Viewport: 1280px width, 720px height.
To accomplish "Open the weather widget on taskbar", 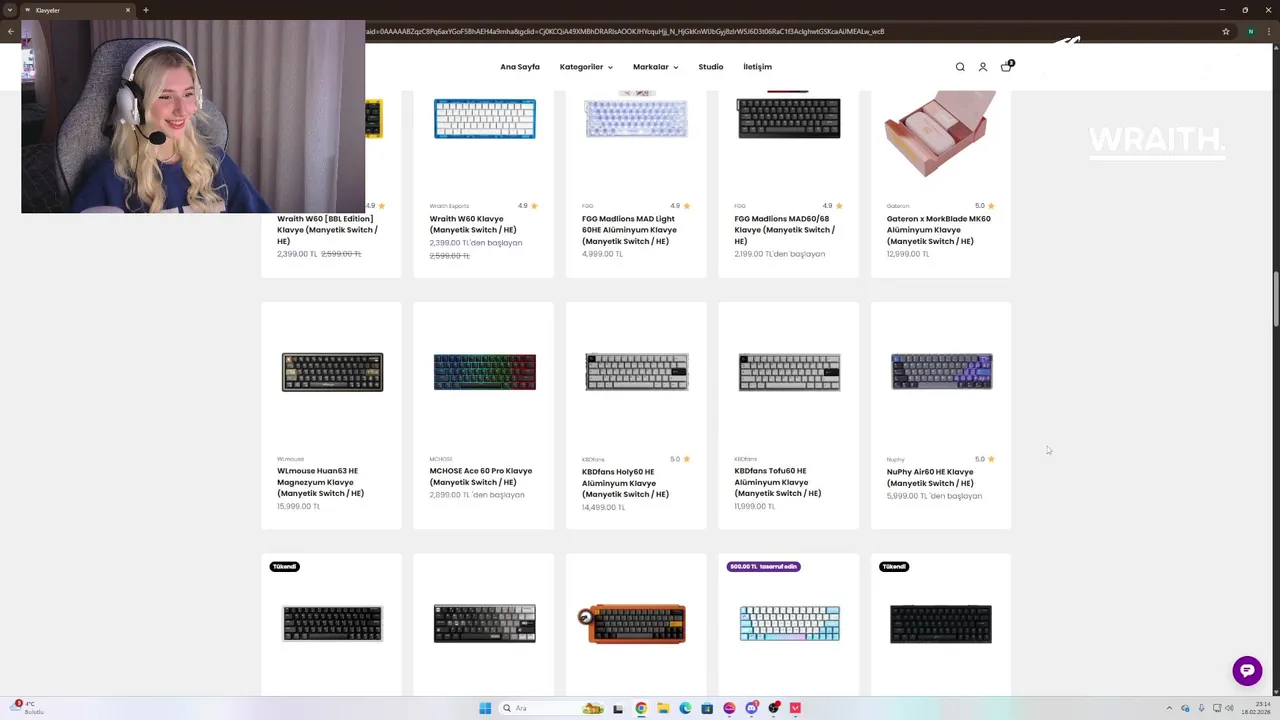I will pyautogui.click(x=28, y=708).
